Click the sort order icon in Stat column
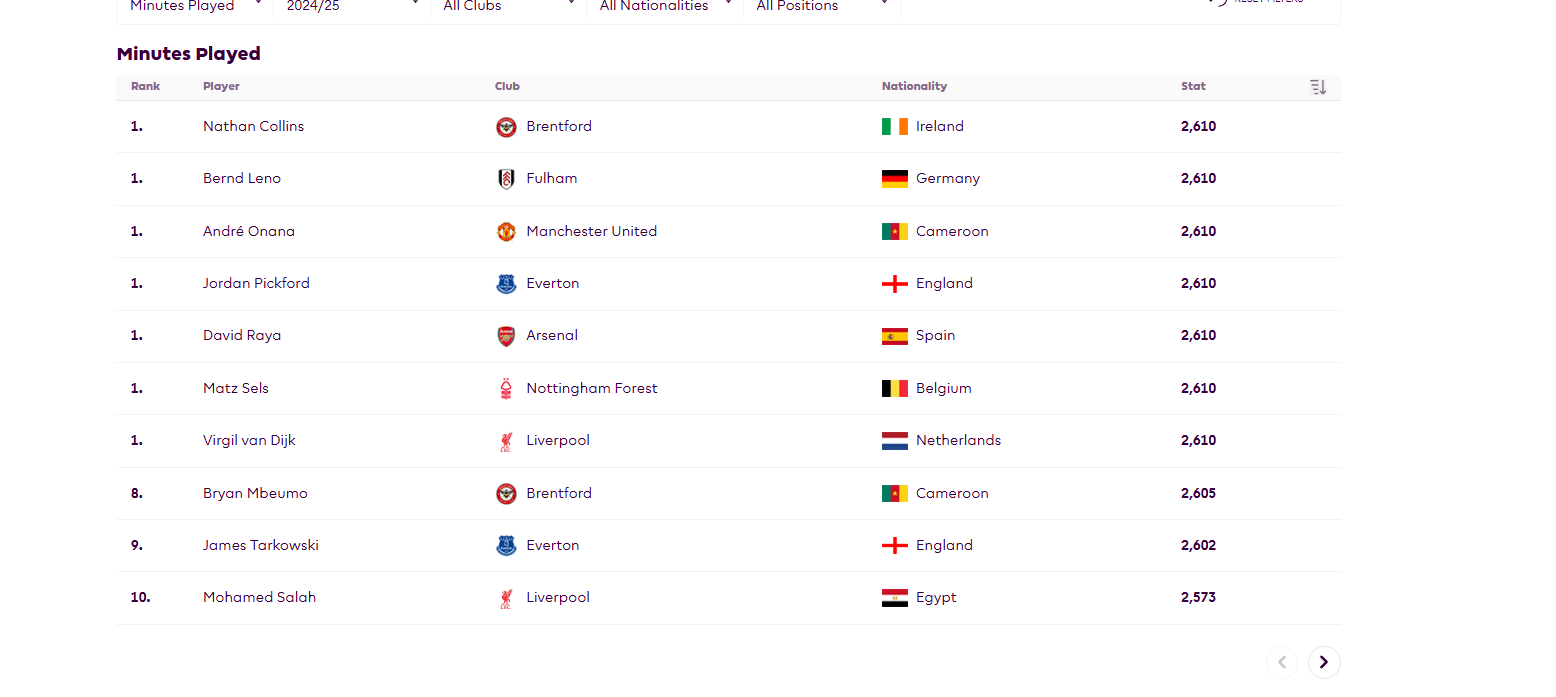The width and height of the screenshot is (1556, 697). (x=1318, y=87)
